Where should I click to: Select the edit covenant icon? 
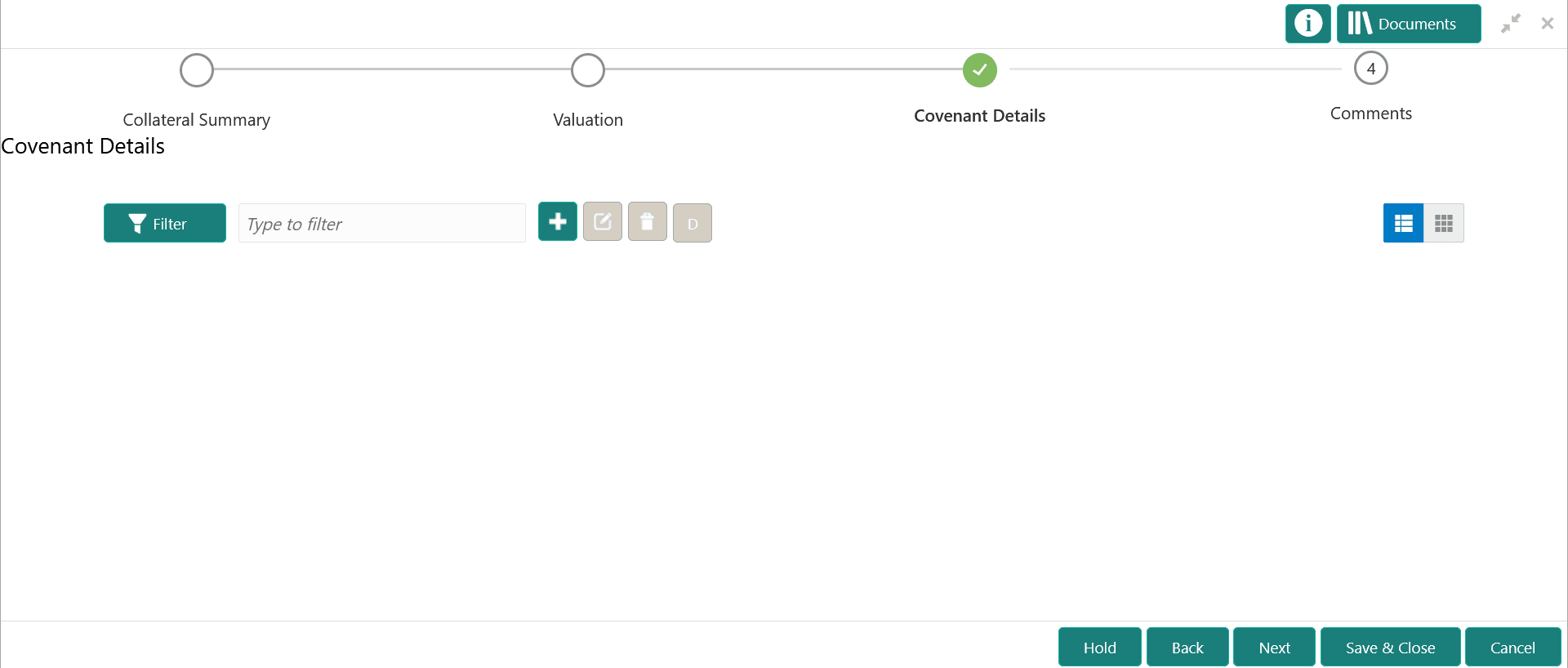pyautogui.click(x=602, y=221)
